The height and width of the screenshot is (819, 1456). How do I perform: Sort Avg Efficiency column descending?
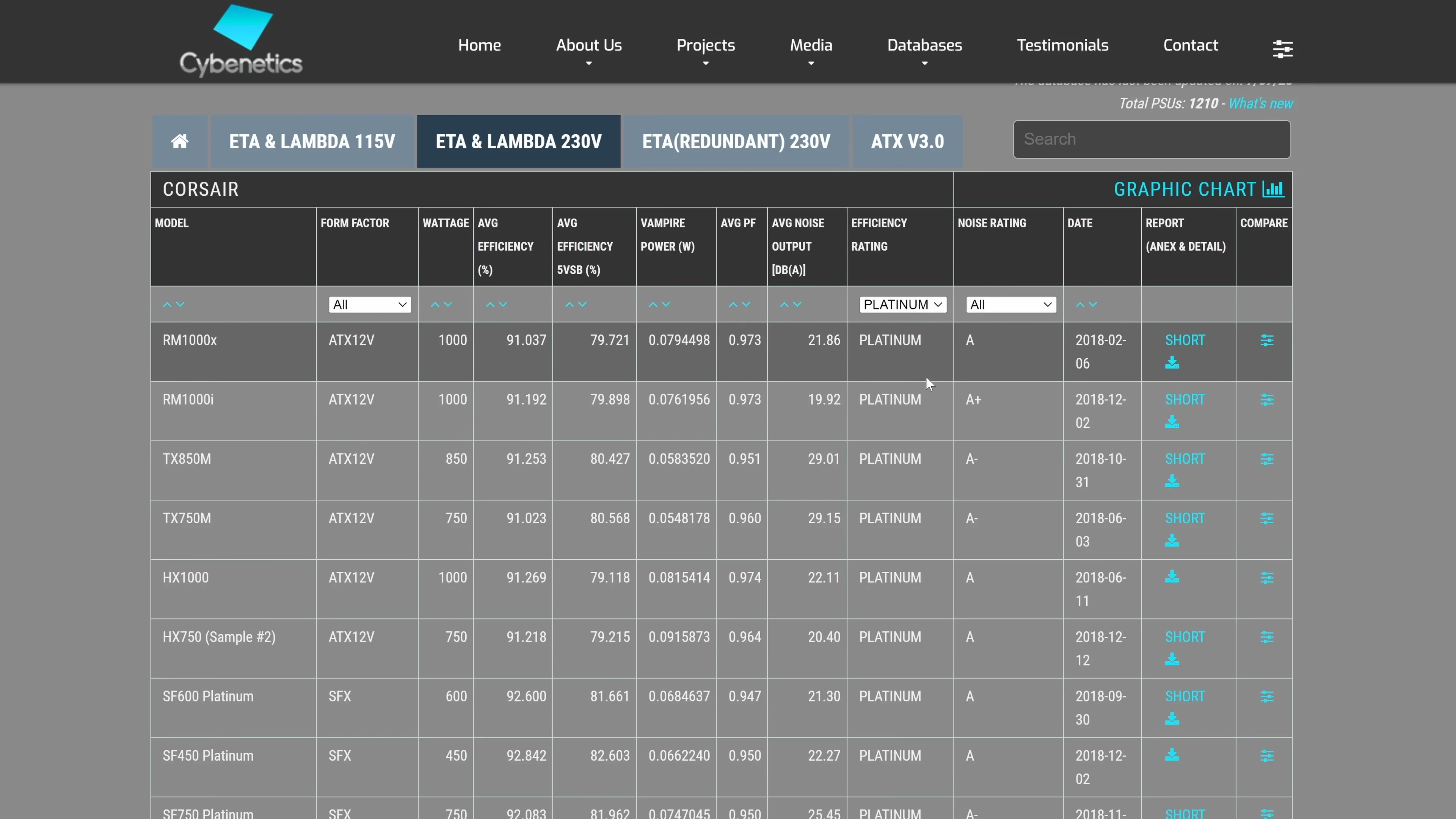point(503,304)
